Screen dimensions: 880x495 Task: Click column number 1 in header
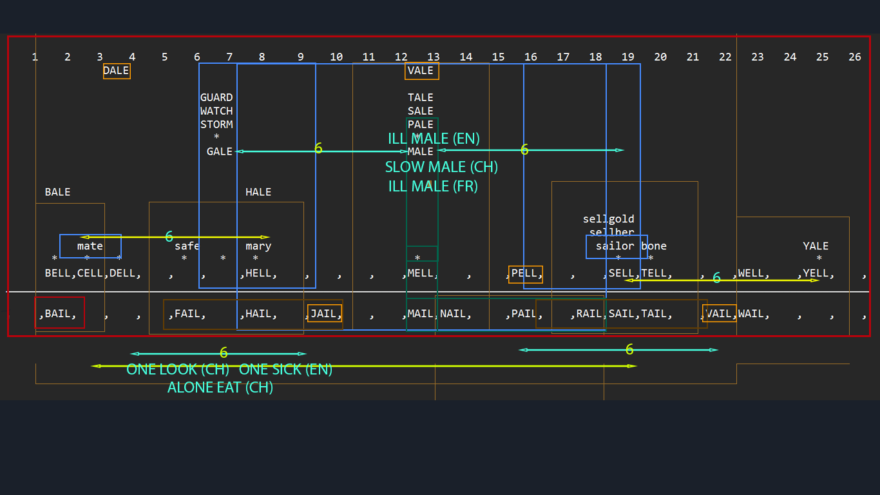pos(35,57)
